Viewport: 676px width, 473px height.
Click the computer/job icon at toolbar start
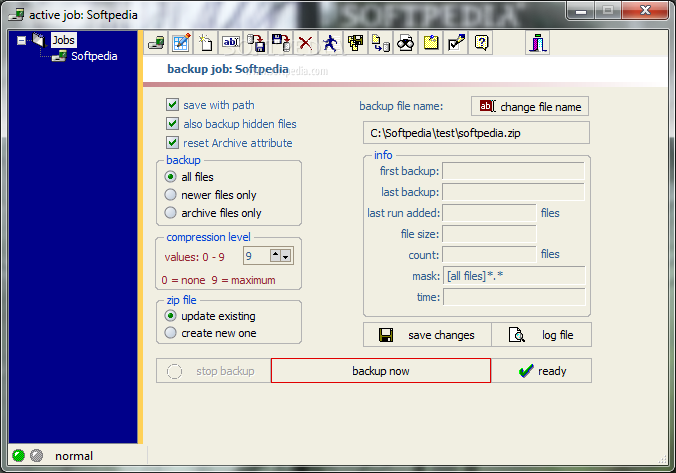point(156,43)
